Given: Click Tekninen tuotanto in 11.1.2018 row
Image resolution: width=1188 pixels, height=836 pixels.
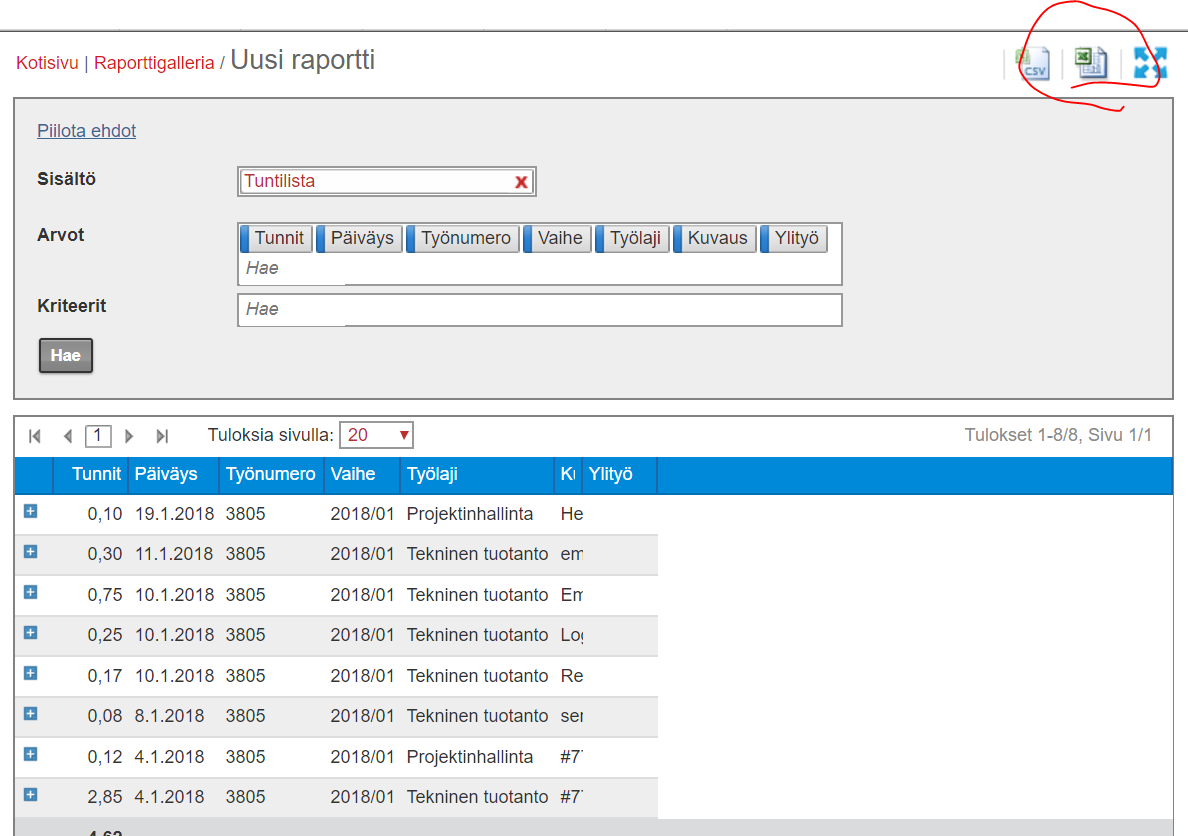Looking at the screenshot, I should [477, 554].
